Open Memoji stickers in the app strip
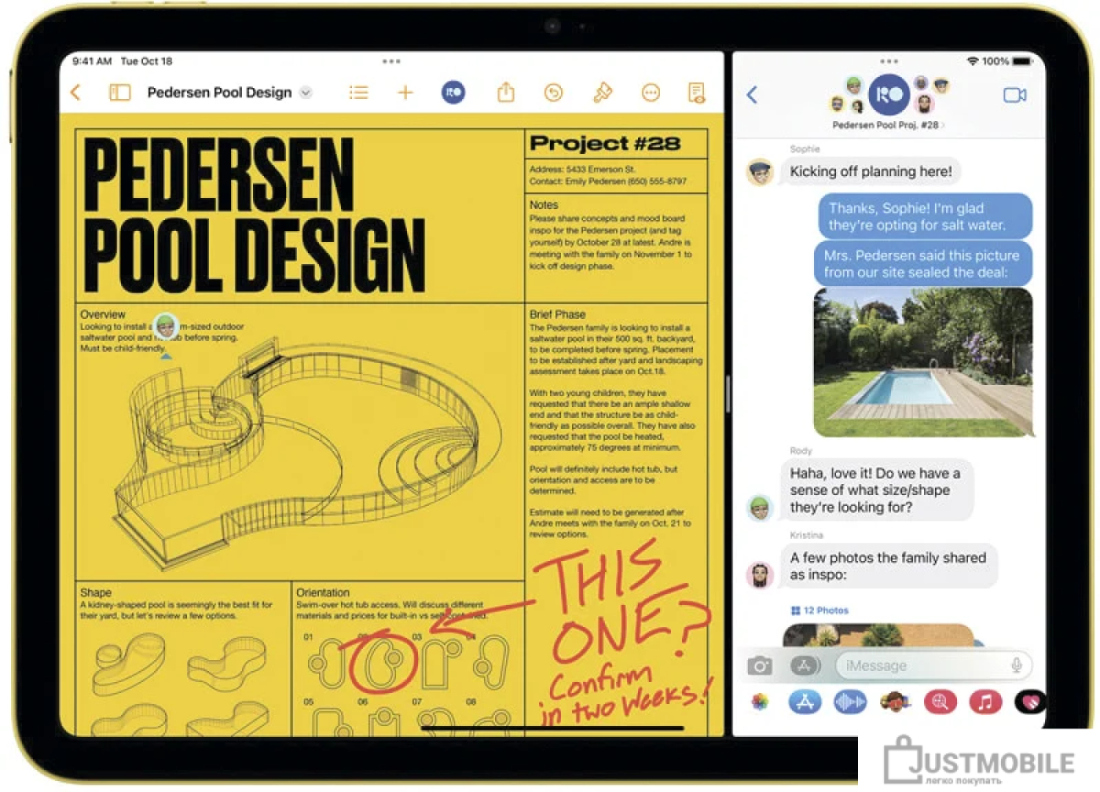Image resolution: width=1100 pixels, height=792 pixels. [895, 702]
